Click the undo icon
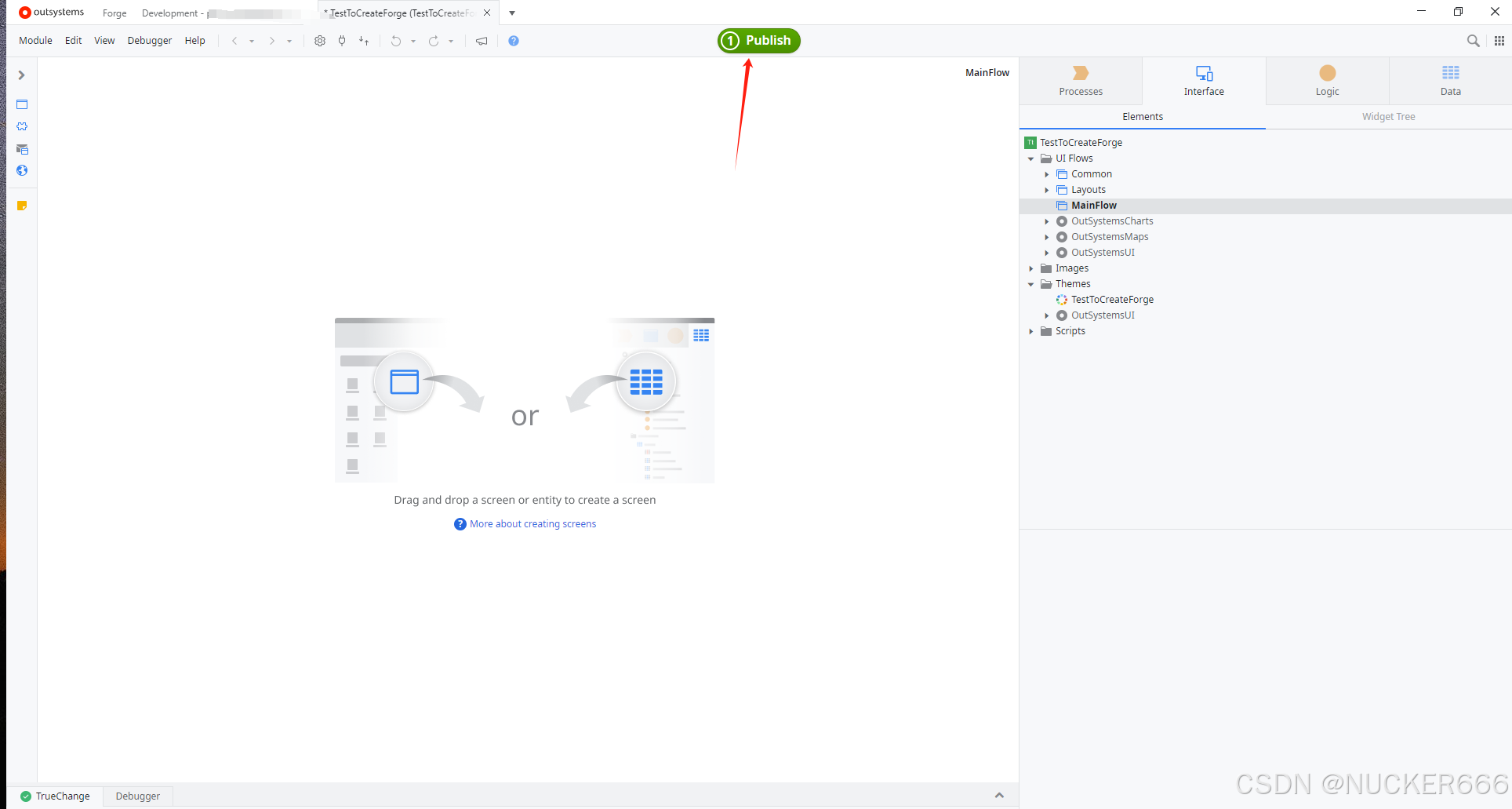 (396, 41)
